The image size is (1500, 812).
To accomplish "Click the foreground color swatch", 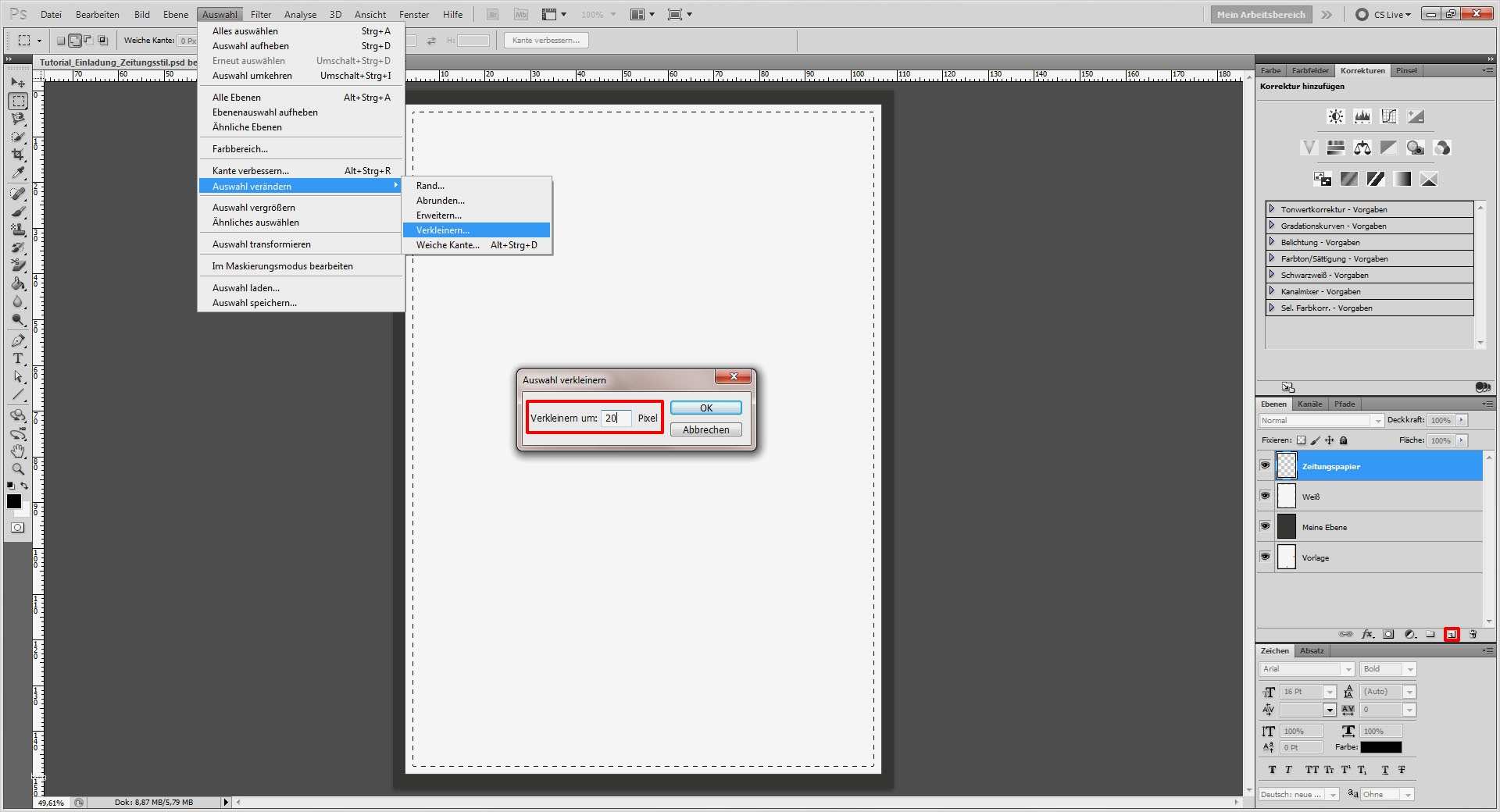I will pyautogui.click(x=14, y=501).
